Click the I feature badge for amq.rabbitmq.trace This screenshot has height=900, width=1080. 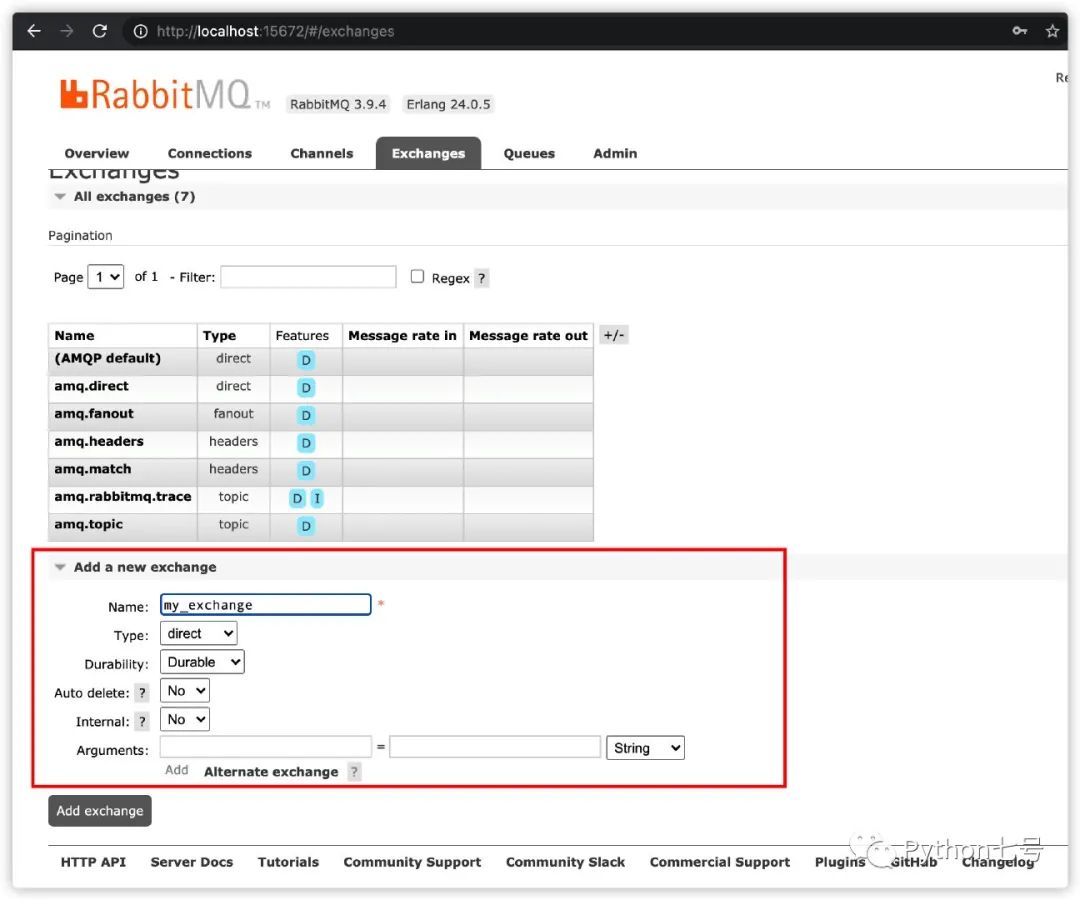click(x=317, y=498)
